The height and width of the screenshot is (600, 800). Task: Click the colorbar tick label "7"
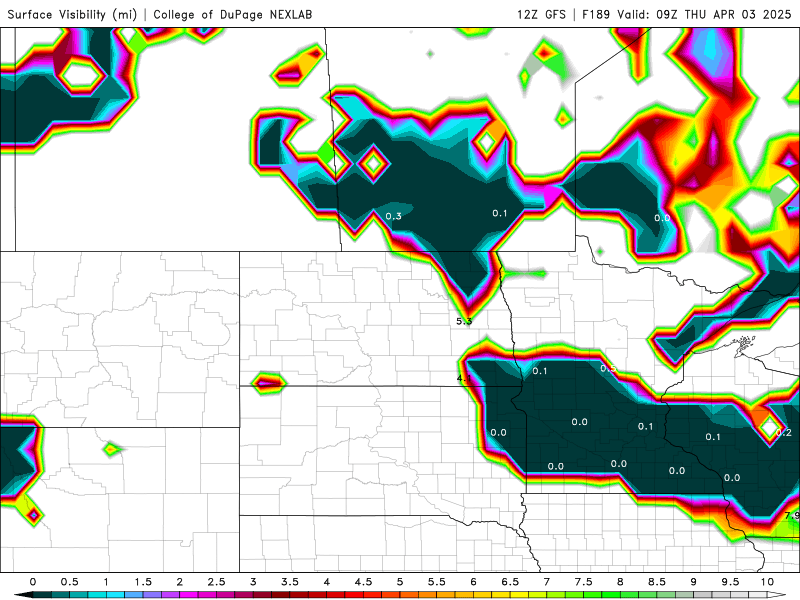tap(546, 582)
